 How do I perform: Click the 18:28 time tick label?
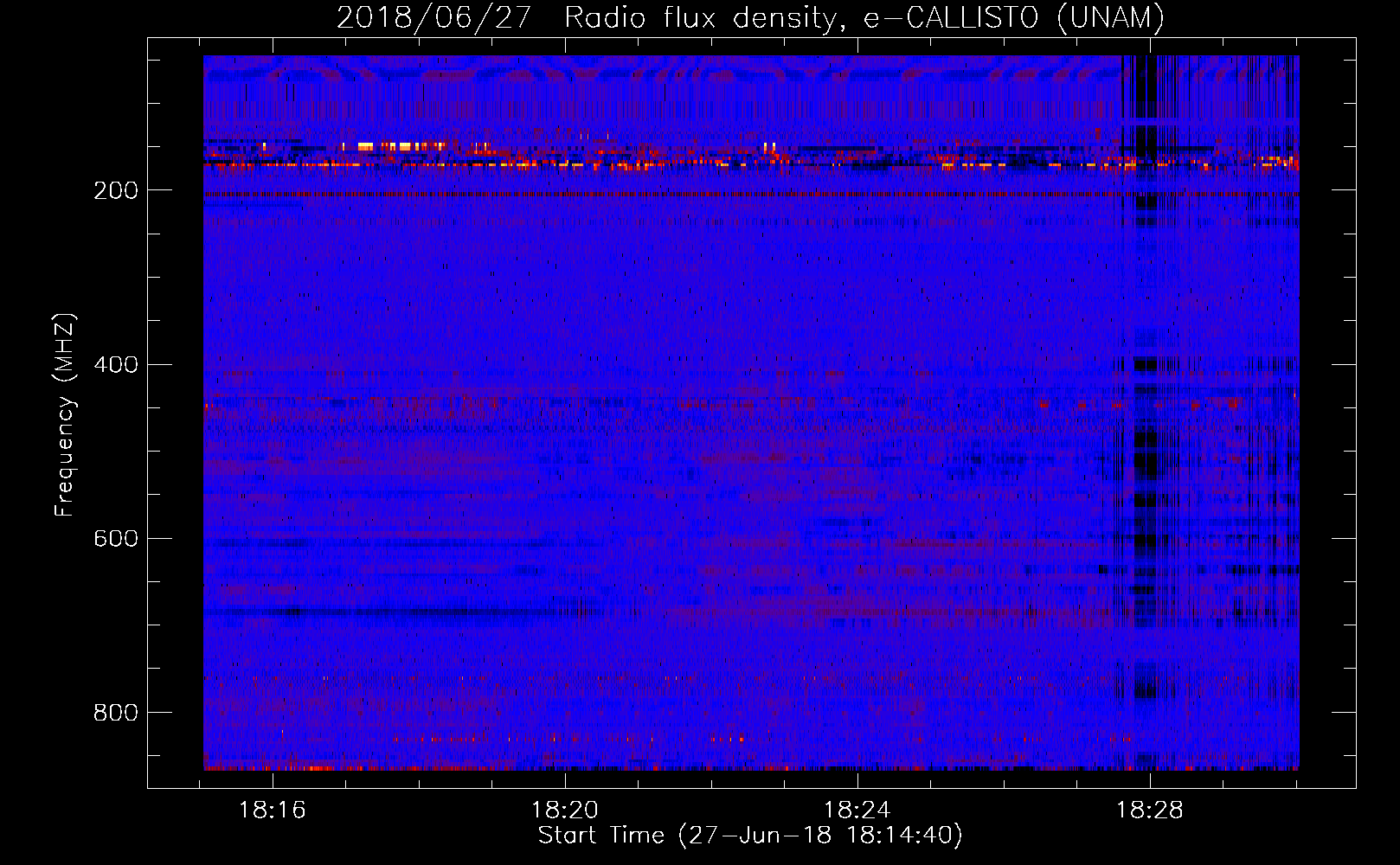(x=1150, y=811)
